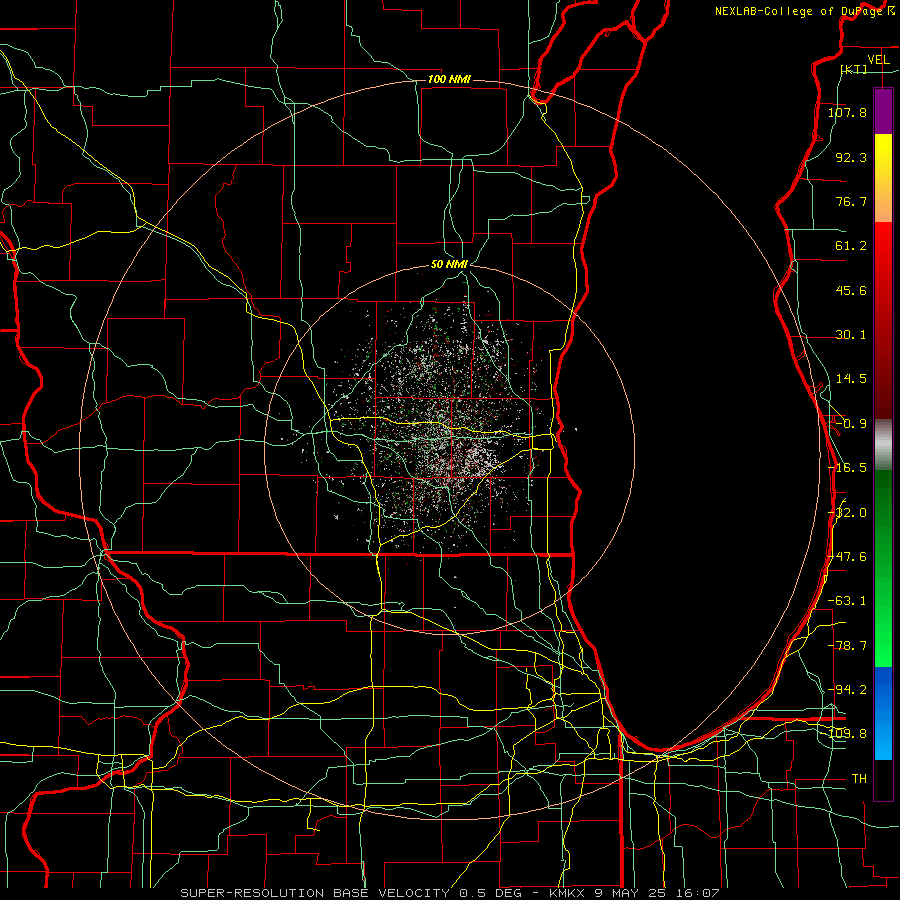The image size is (900, 900).
Task: Click the 76.7 velocity scale value
Action: coord(851,201)
